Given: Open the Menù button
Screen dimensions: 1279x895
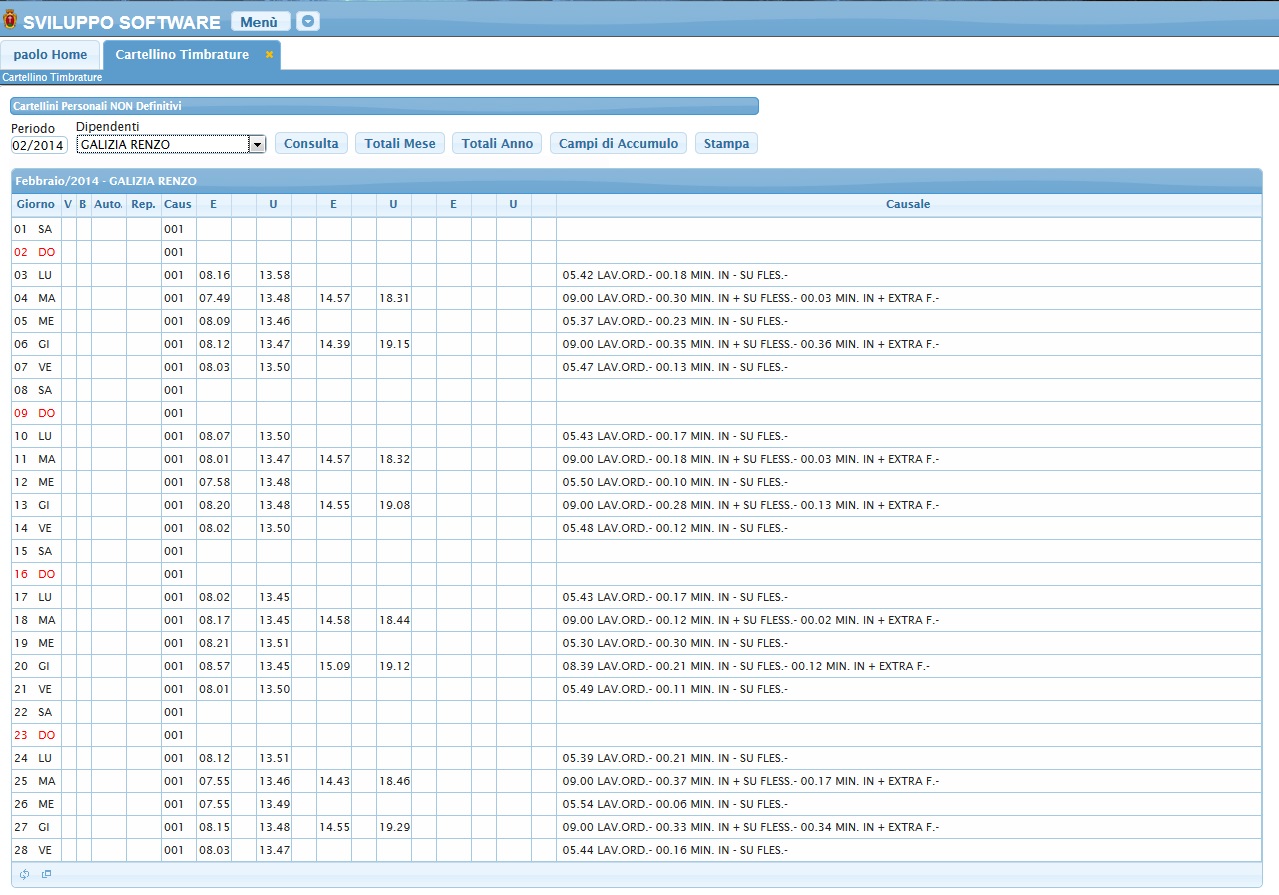Looking at the screenshot, I should click(260, 22).
